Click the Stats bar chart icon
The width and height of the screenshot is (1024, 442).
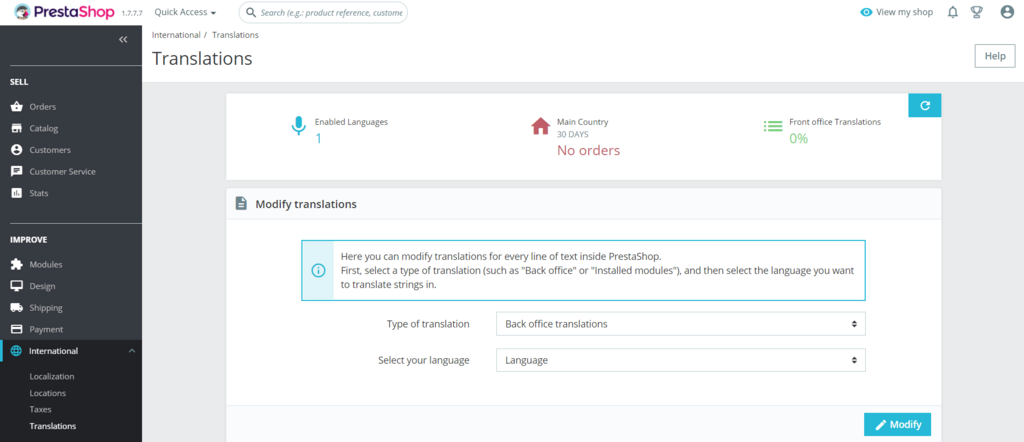click(16, 193)
